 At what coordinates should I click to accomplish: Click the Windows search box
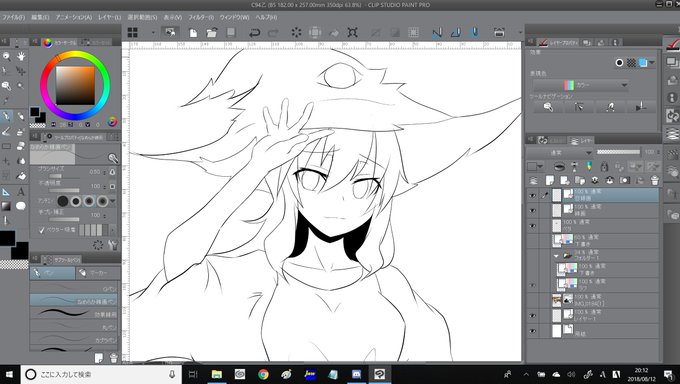pyautogui.click(x=100, y=374)
